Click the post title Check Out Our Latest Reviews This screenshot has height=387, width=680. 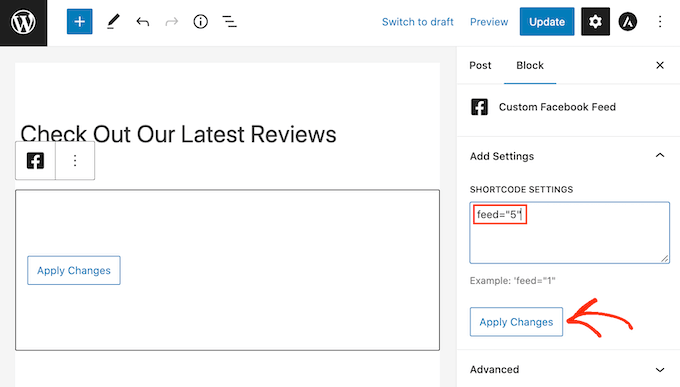pos(178,134)
